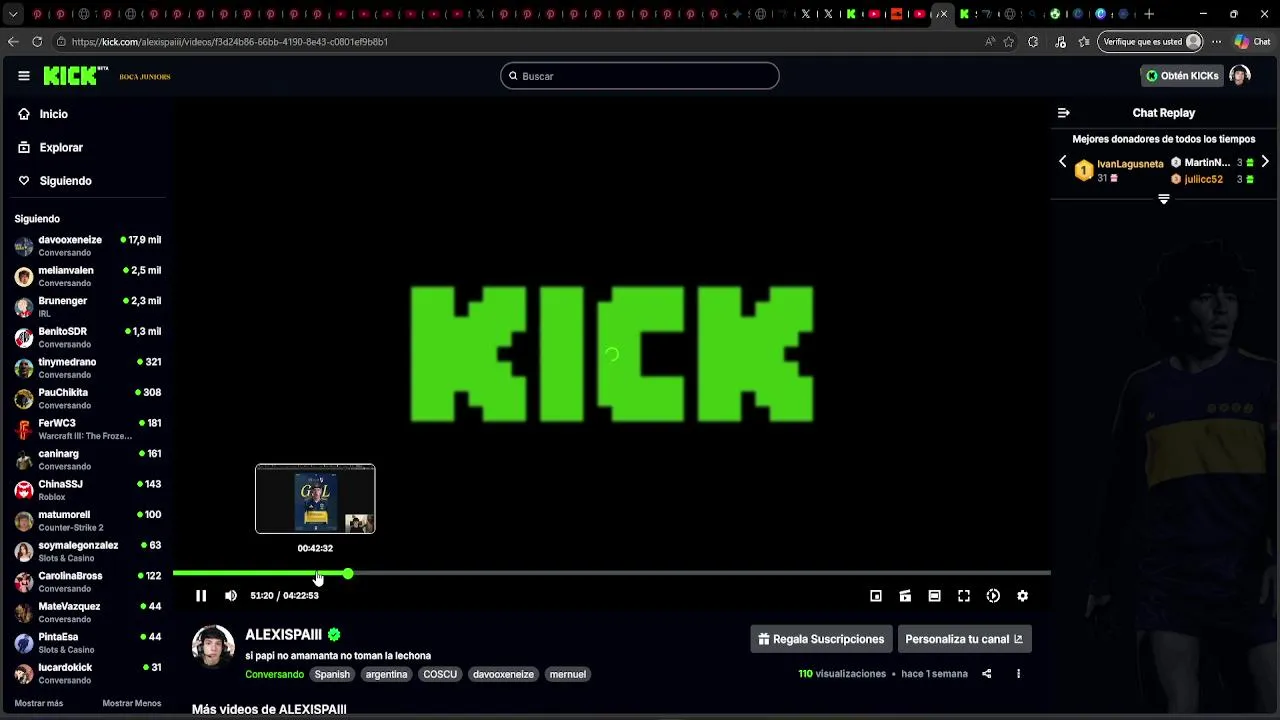Image resolution: width=1280 pixels, height=720 pixels.
Task: Open the caninarg channel in the sidebar
Action: tap(88, 459)
